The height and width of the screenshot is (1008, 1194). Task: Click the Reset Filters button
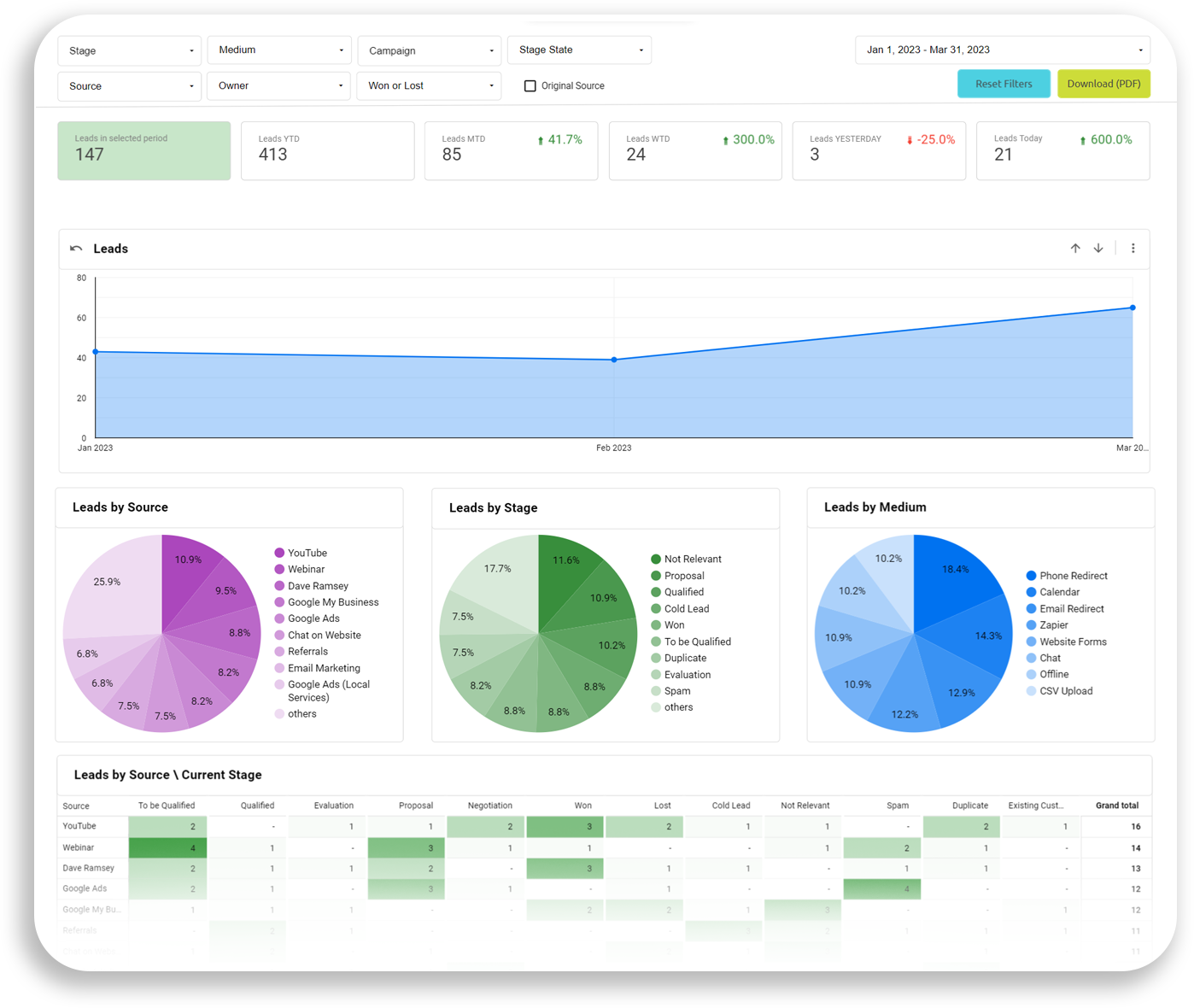[1004, 84]
